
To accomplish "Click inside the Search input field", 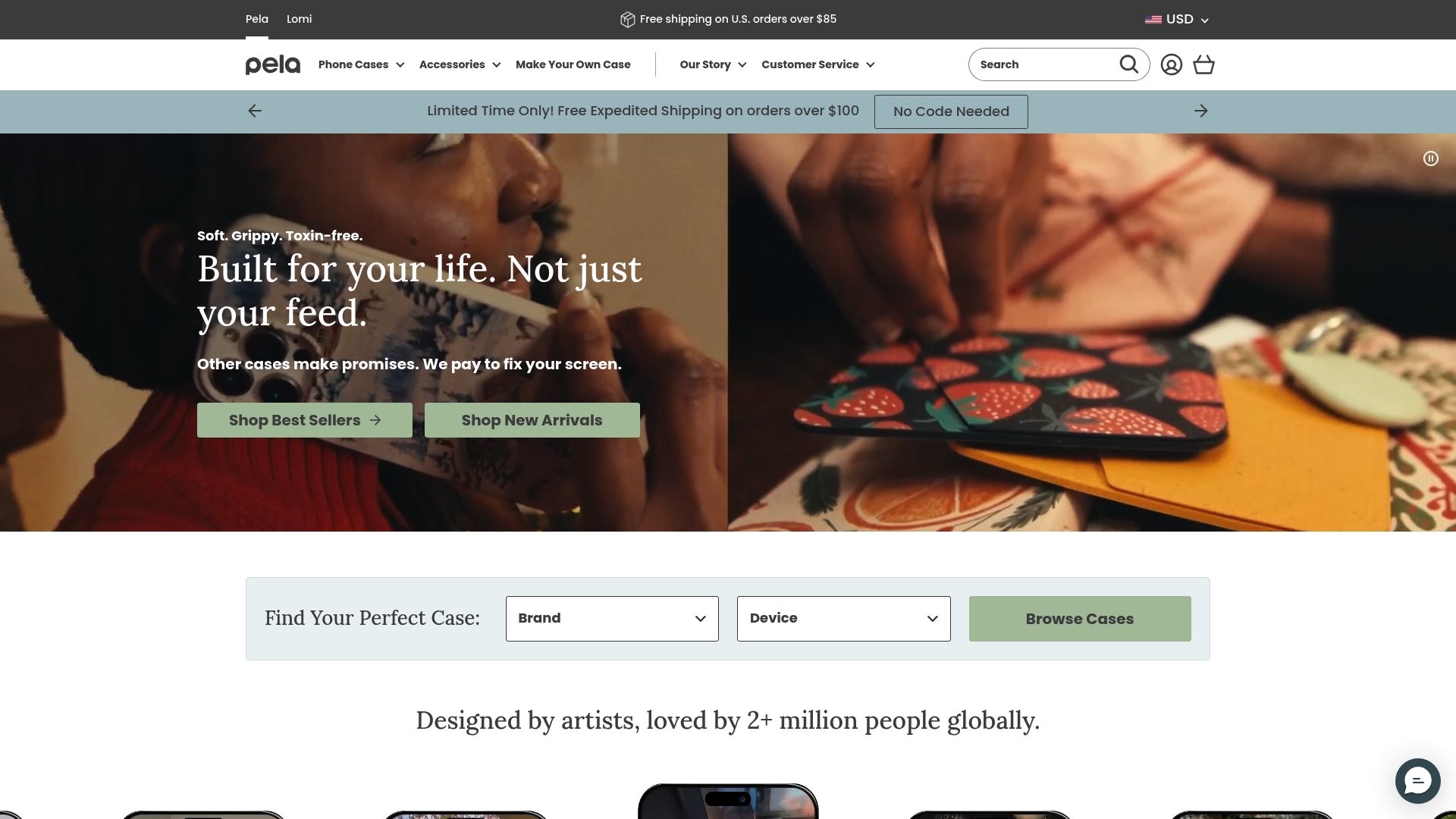I will pyautogui.click(x=1046, y=64).
